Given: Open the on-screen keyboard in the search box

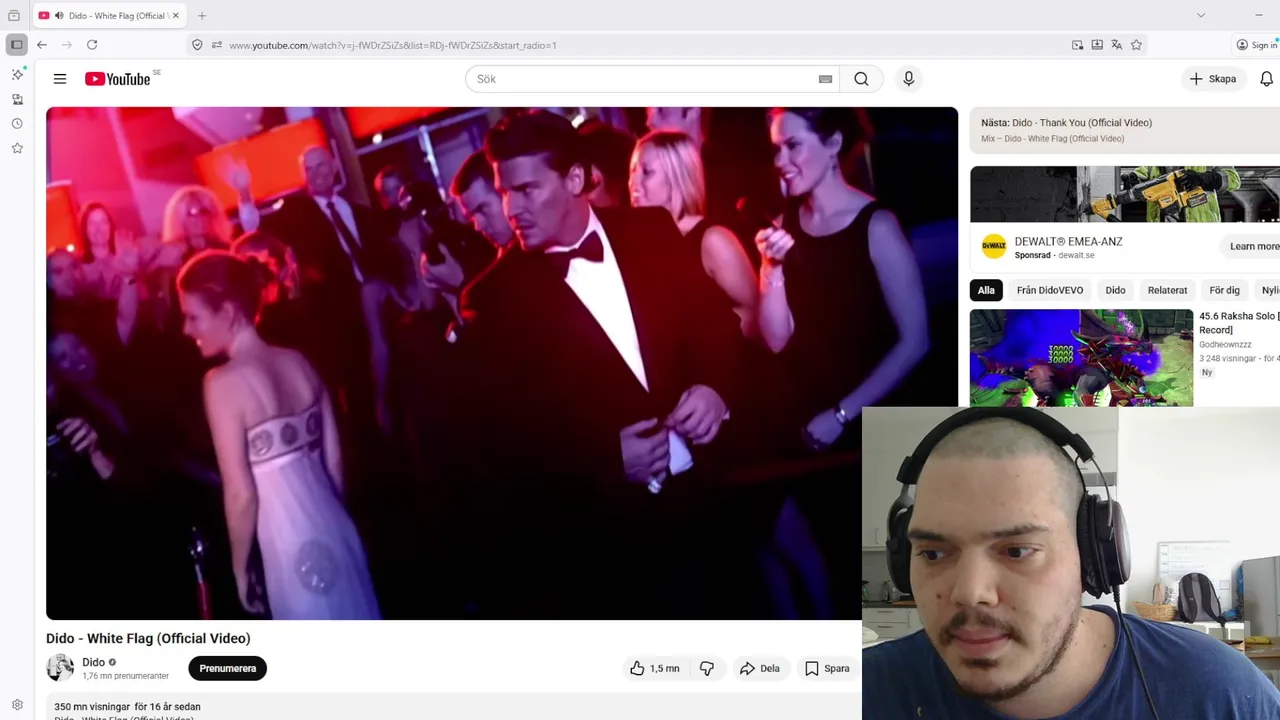Looking at the screenshot, I should click(x=825, y=79).
